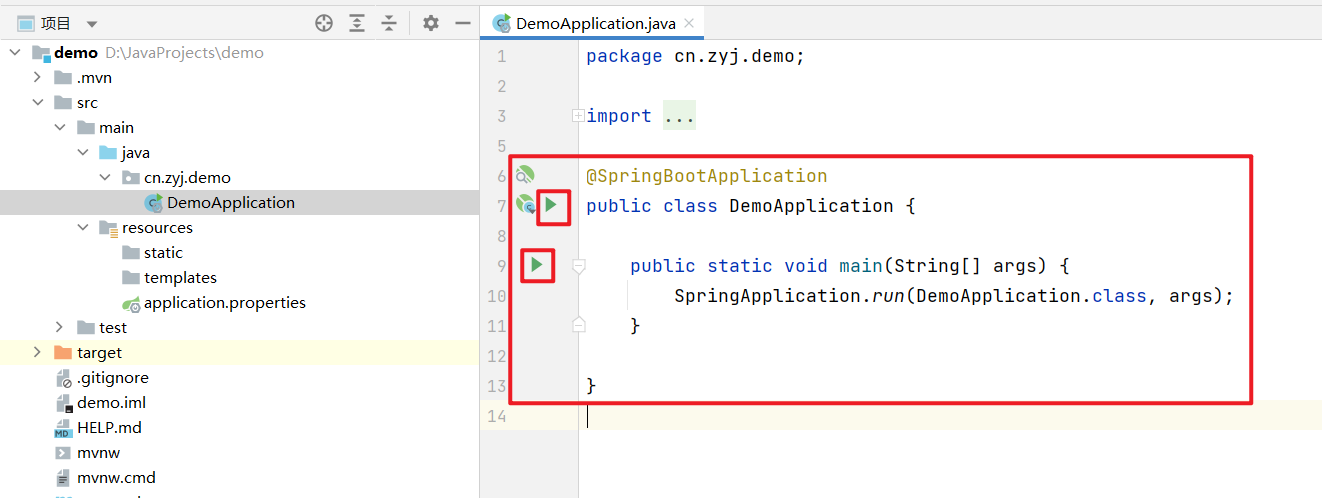
Task: Run main method via green arrow on line 9
Action: [x=537, y=265]
